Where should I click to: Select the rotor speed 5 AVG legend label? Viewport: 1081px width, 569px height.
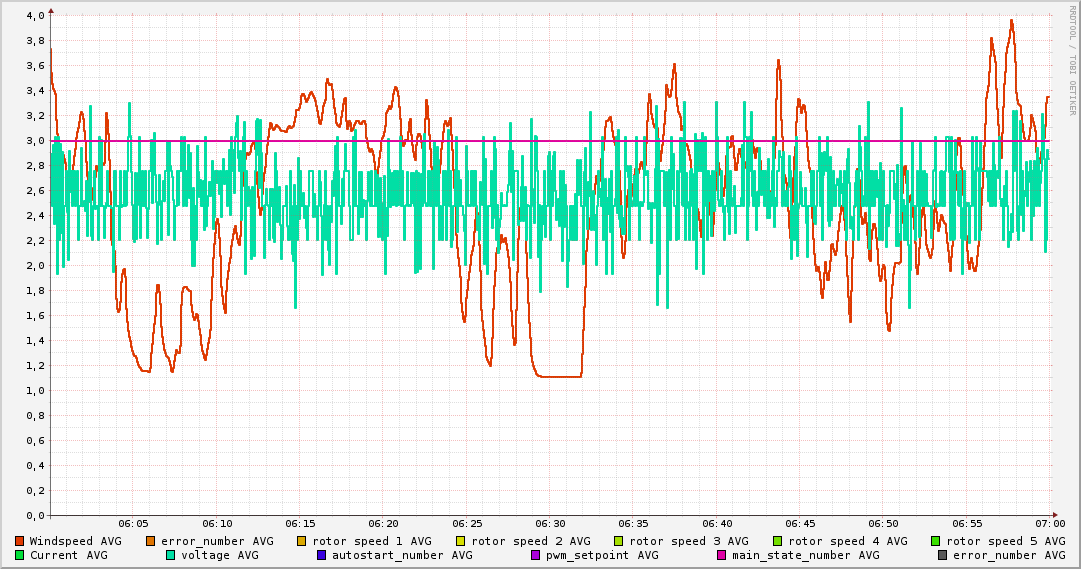(1005, 541)
